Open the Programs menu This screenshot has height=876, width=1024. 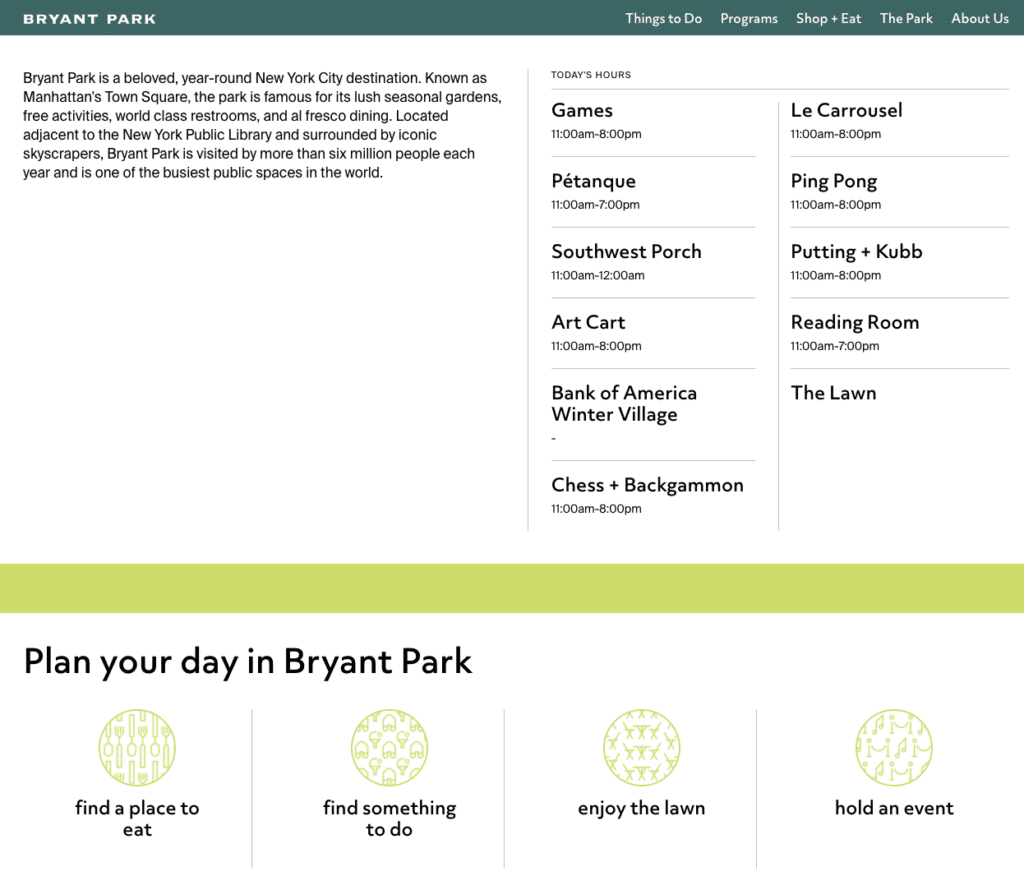(749, 18)
